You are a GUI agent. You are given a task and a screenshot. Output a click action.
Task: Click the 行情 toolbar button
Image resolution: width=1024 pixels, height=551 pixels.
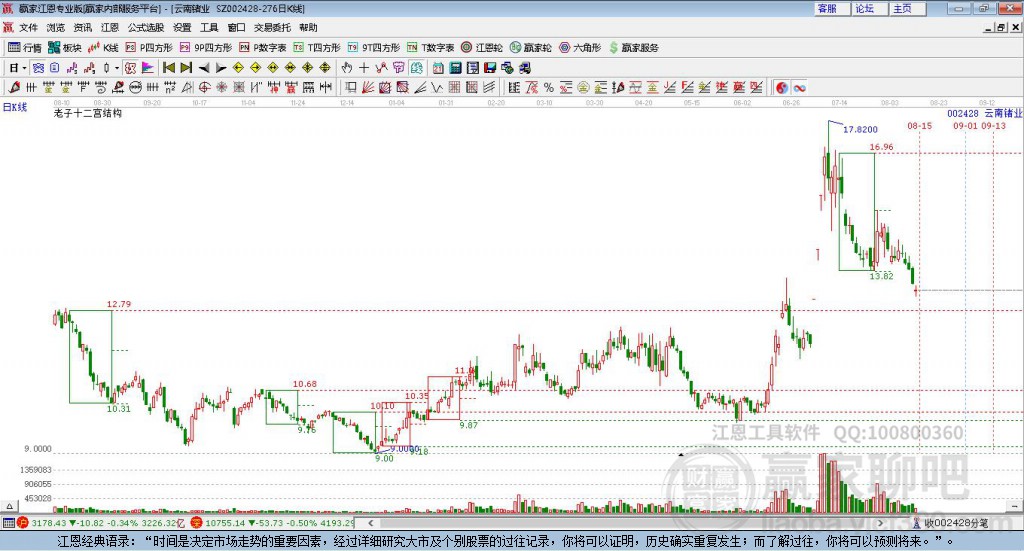24,48
